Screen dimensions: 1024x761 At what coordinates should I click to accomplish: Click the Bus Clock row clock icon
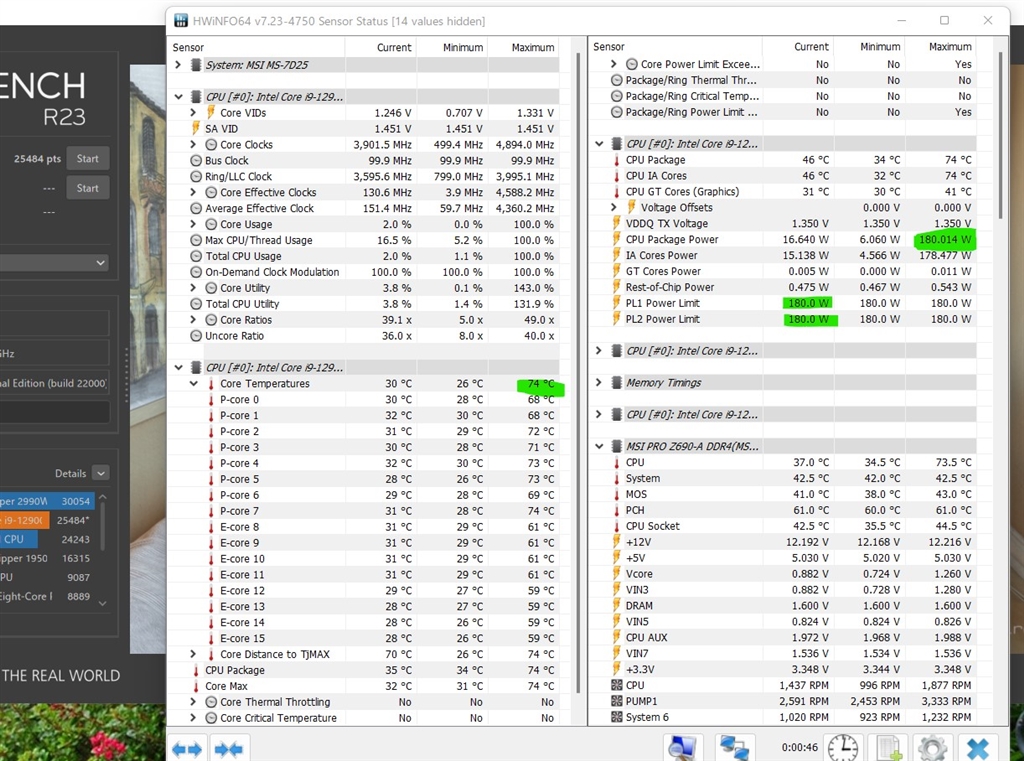pyautogui.click(x=195, y=161)
